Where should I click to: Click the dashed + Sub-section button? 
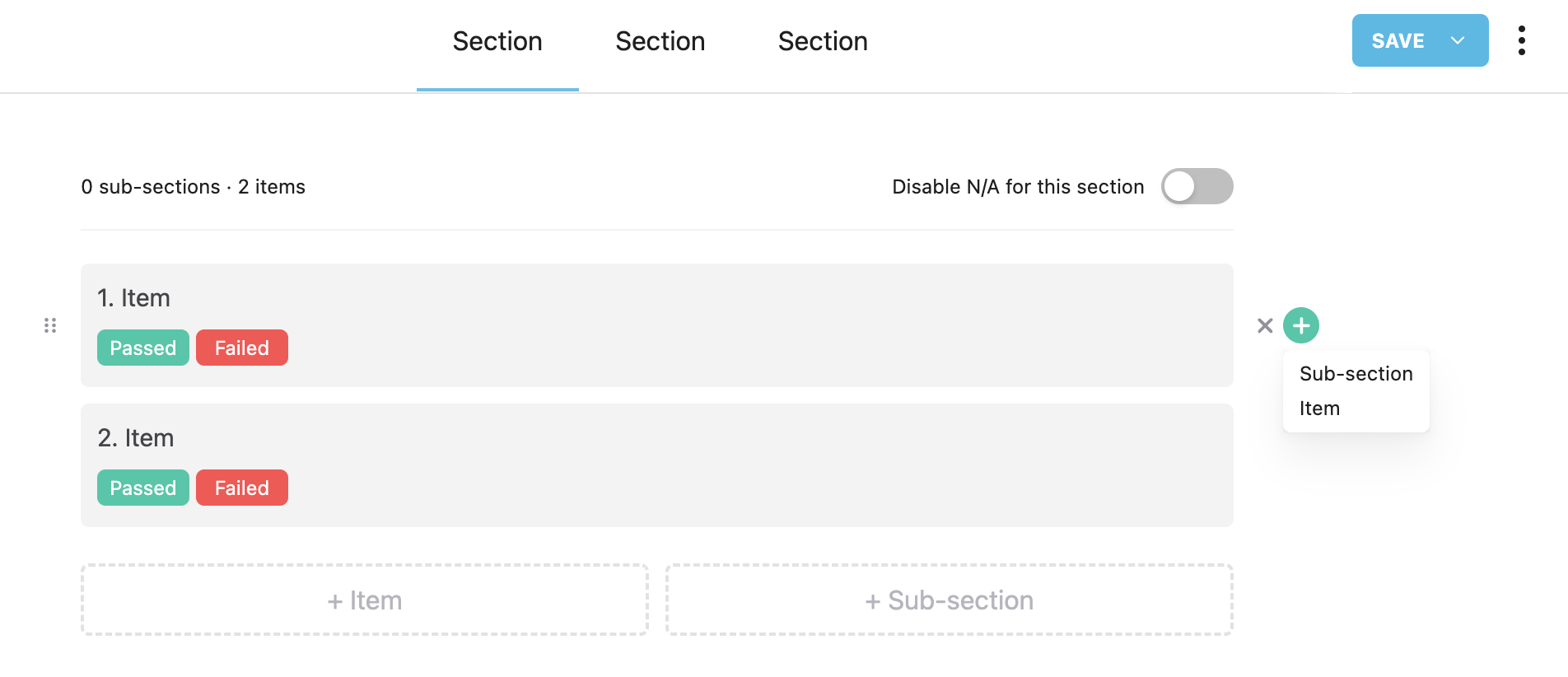click(x=949, y=600)
